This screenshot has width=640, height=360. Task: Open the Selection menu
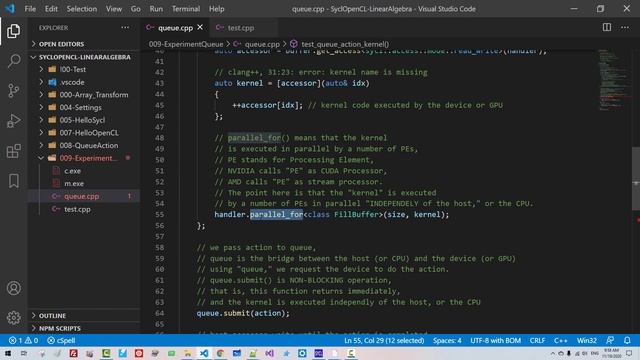click(82, 9)
